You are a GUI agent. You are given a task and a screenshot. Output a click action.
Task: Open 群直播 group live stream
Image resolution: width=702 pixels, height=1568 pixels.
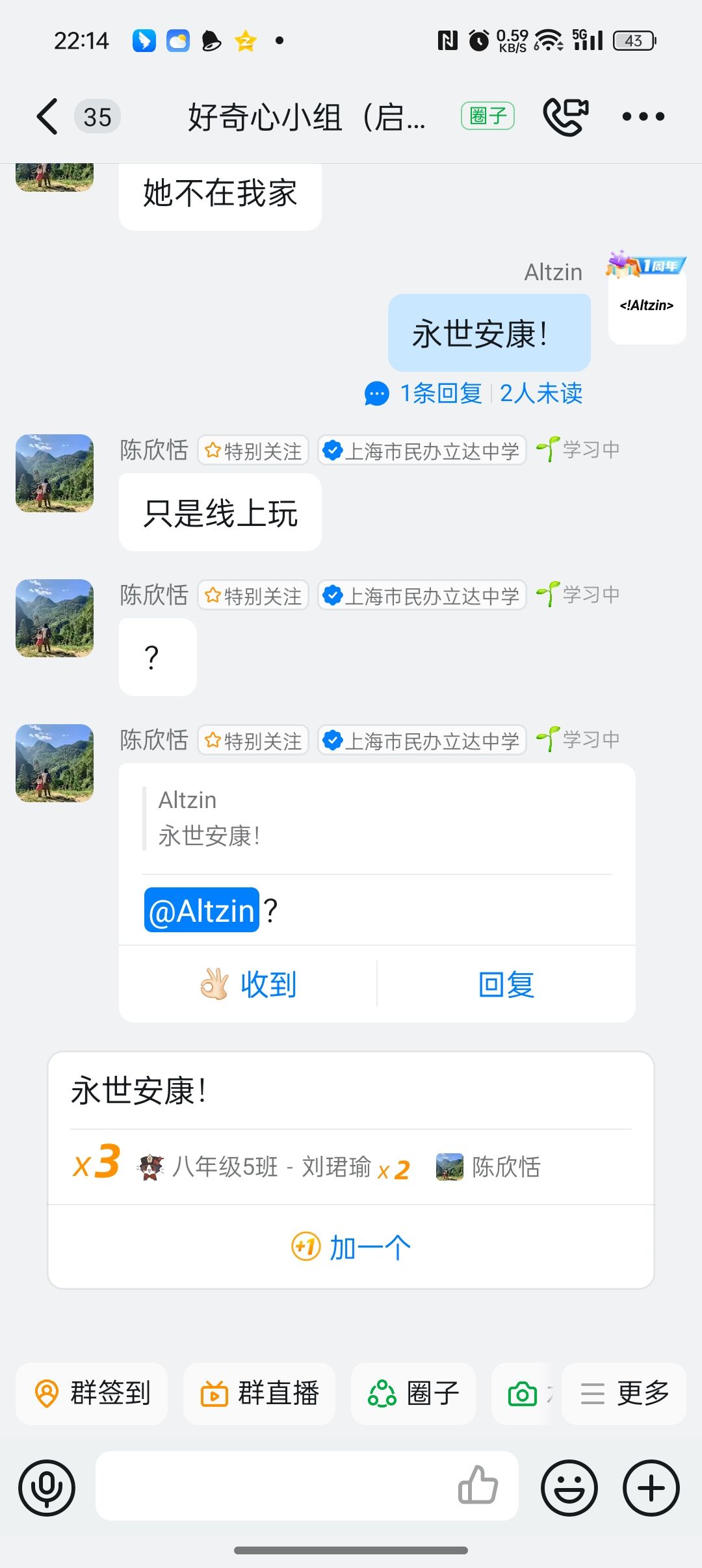(x=259, y=1394)
